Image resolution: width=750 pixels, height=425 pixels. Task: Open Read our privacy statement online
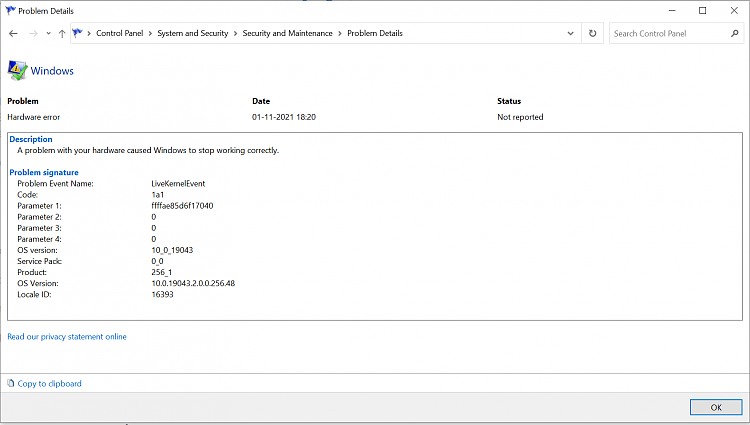pos(67,337)
